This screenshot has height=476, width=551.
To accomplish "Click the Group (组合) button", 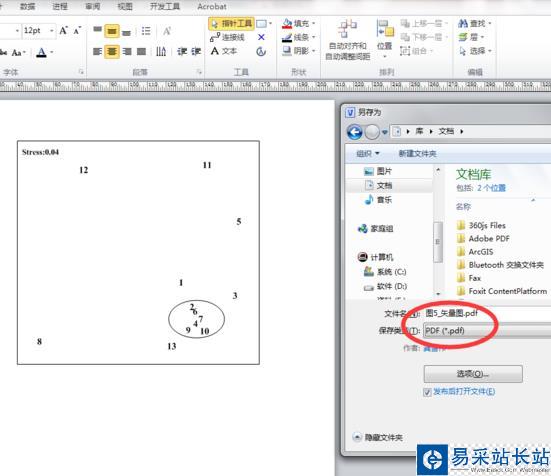I will [416, 51].
